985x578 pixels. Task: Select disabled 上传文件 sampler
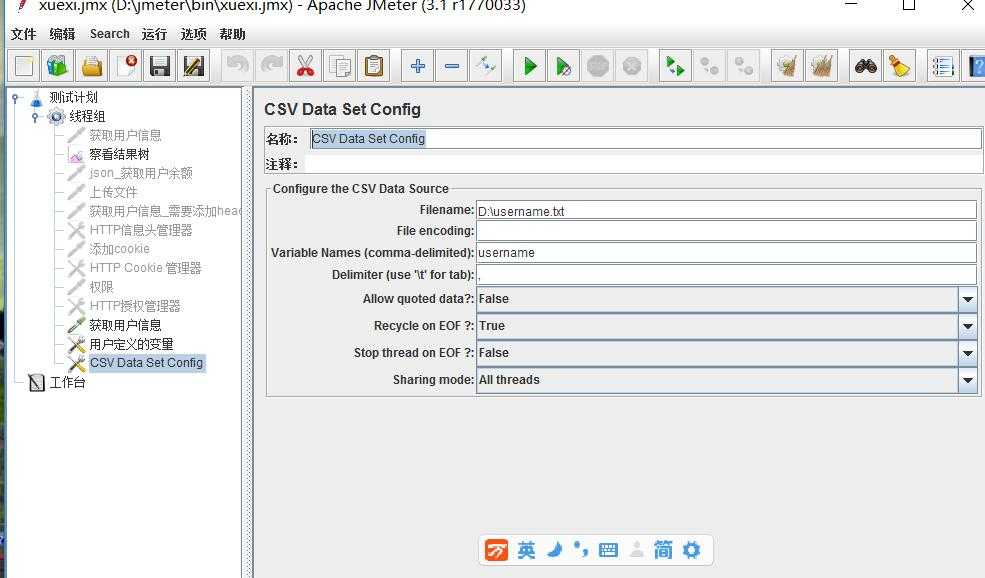coord(113,192)
